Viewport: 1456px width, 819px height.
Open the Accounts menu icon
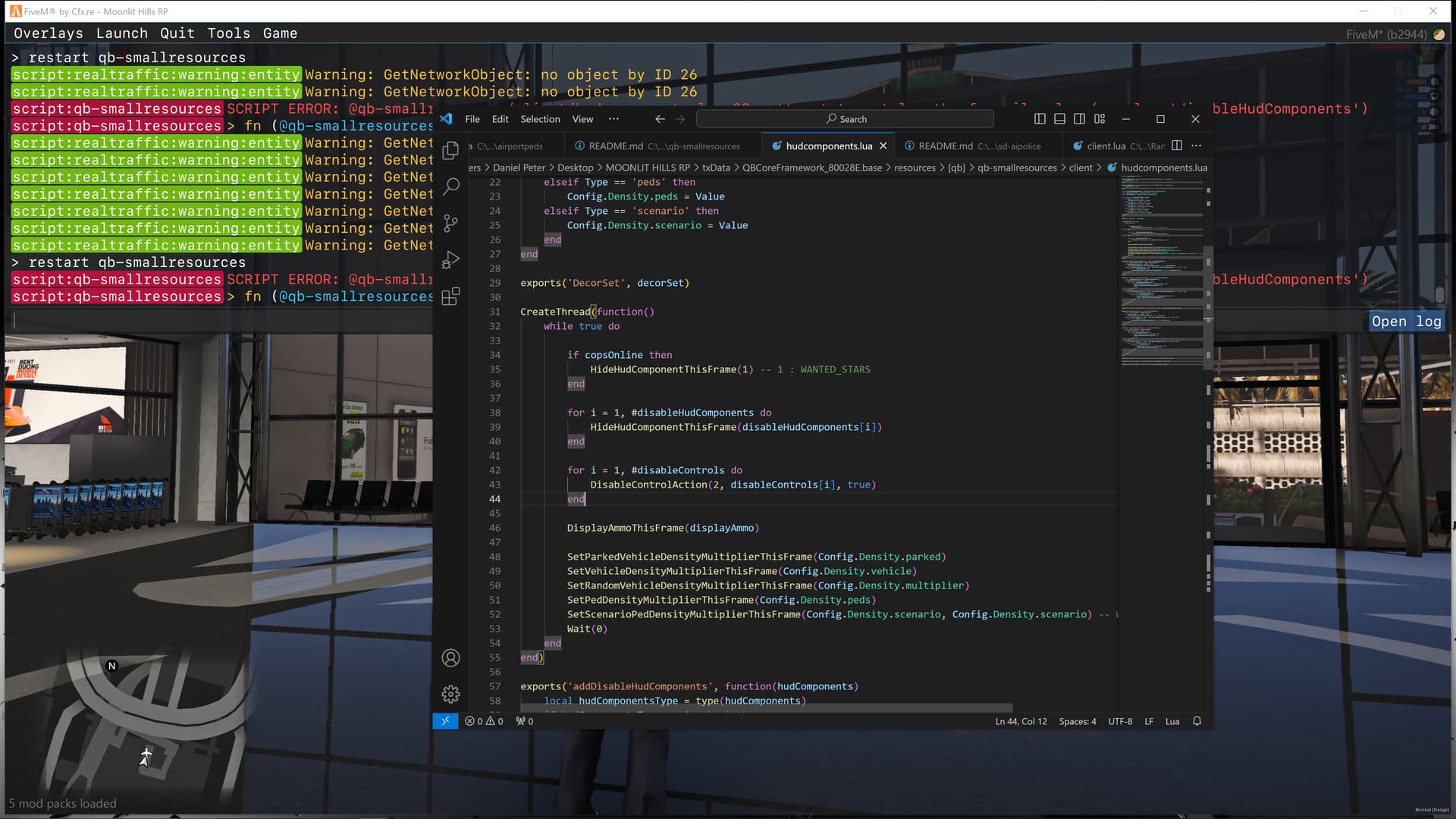450,657
